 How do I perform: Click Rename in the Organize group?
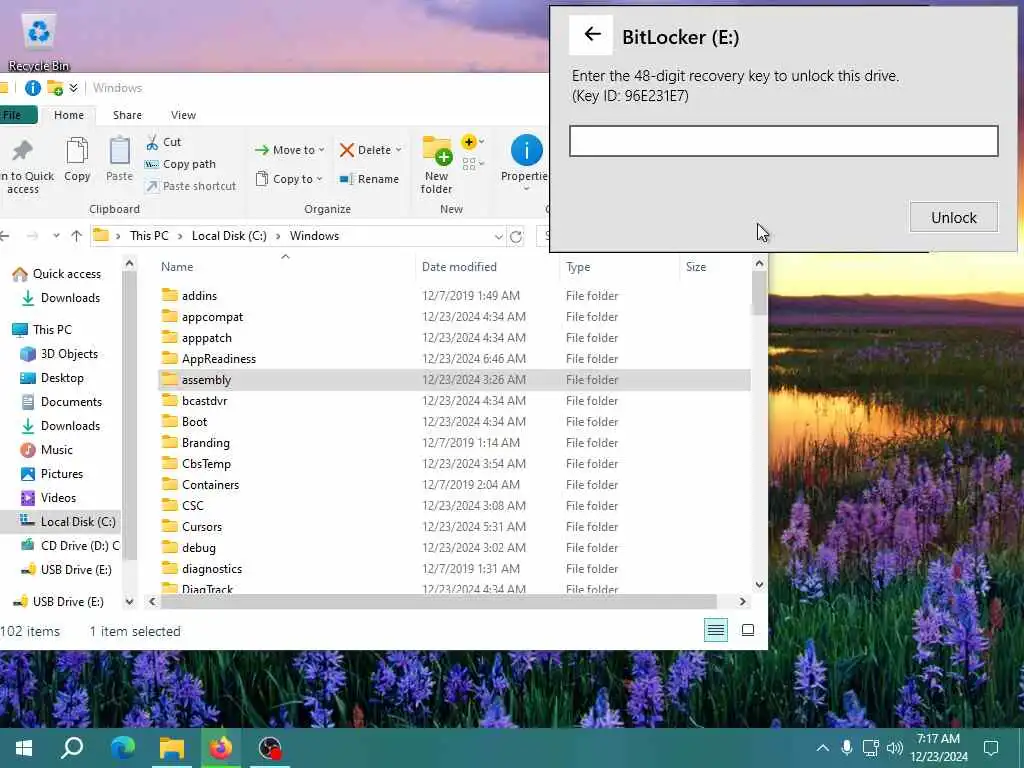coord(369,179)
